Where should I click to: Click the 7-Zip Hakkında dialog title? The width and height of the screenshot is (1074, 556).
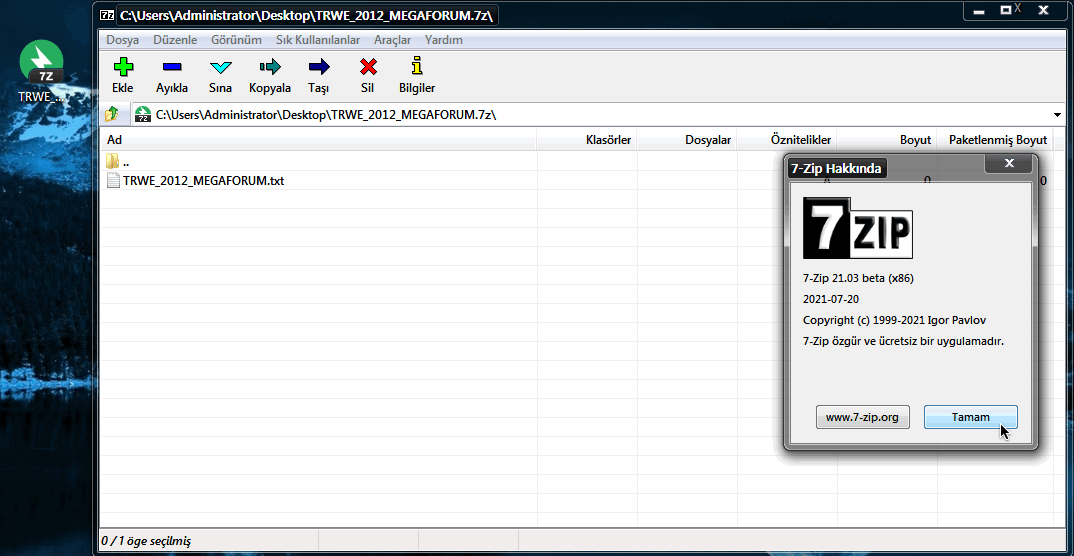point(836,168)
